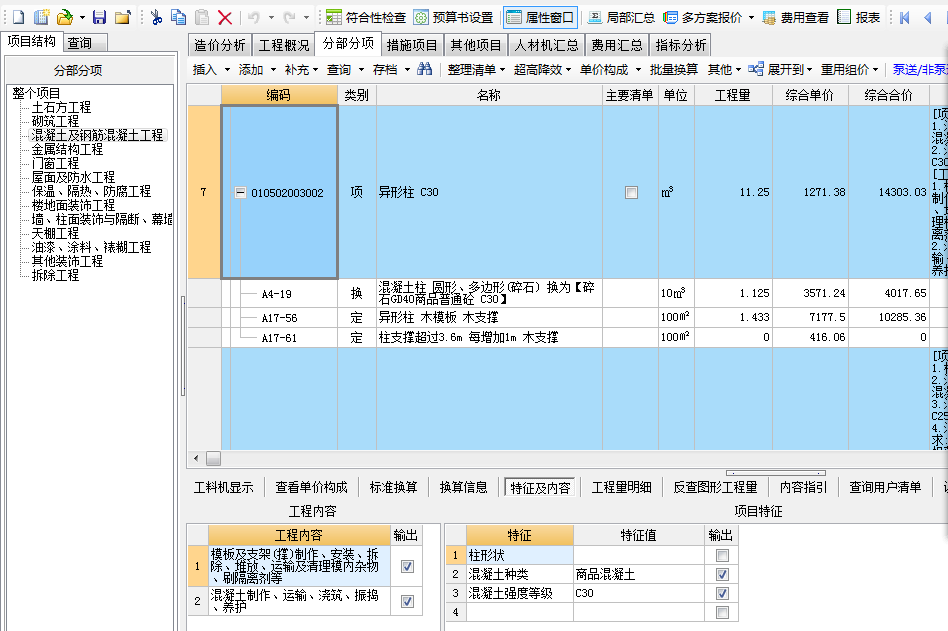Click the scissors cut icon
Image resolution: width=948 pixels, height=631 pixels.
click(x=157, y=17)
